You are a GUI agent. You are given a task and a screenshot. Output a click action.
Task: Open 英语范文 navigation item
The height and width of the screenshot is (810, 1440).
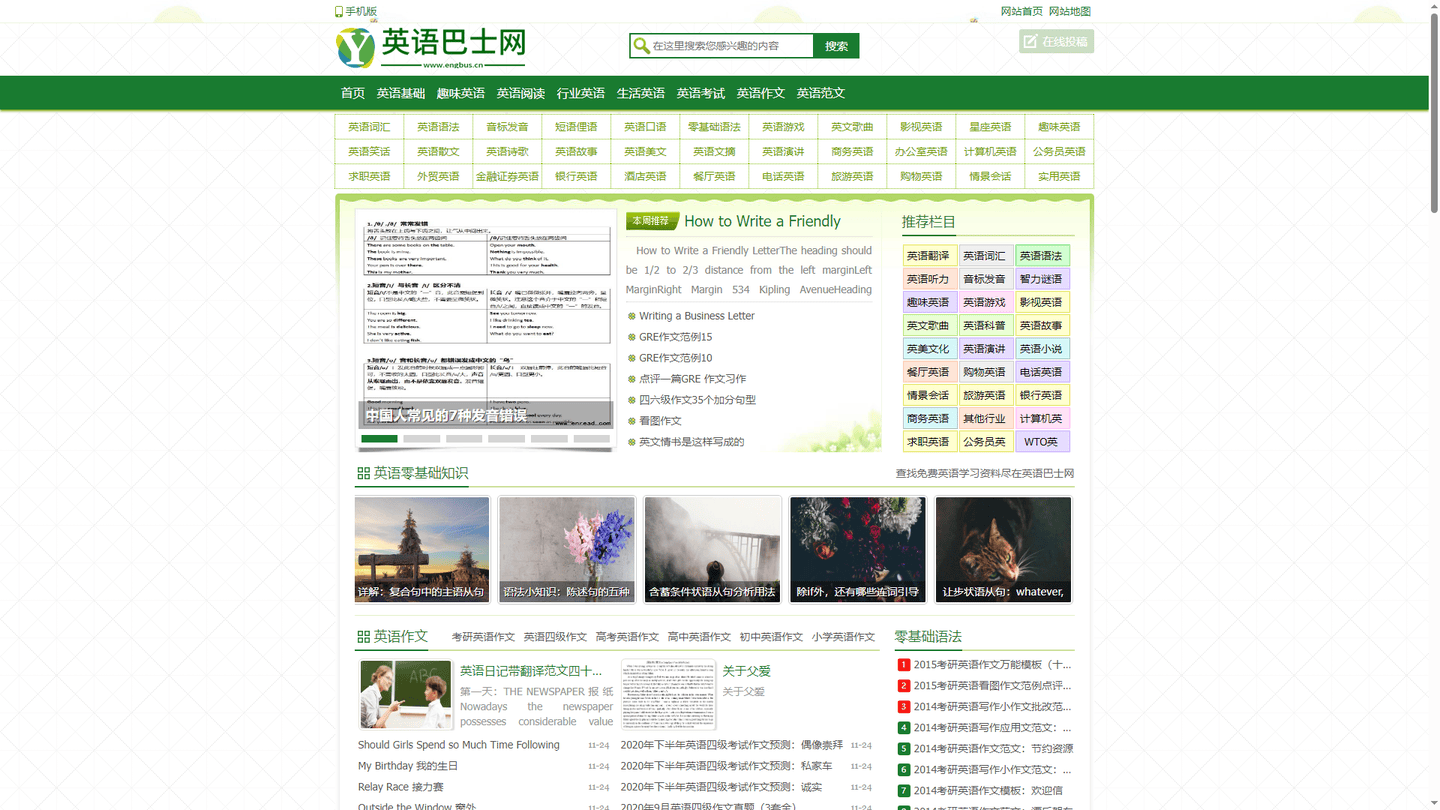pos(821,93)
